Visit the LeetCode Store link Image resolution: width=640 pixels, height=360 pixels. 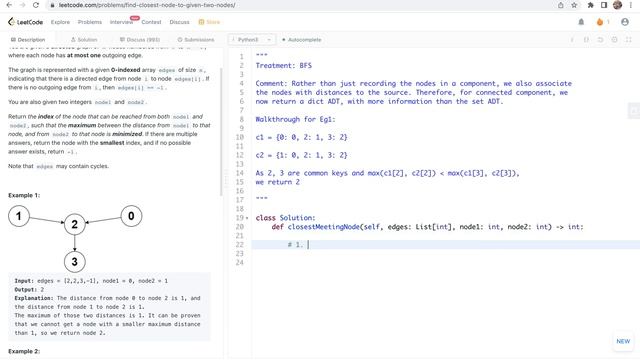coord(209,22)
